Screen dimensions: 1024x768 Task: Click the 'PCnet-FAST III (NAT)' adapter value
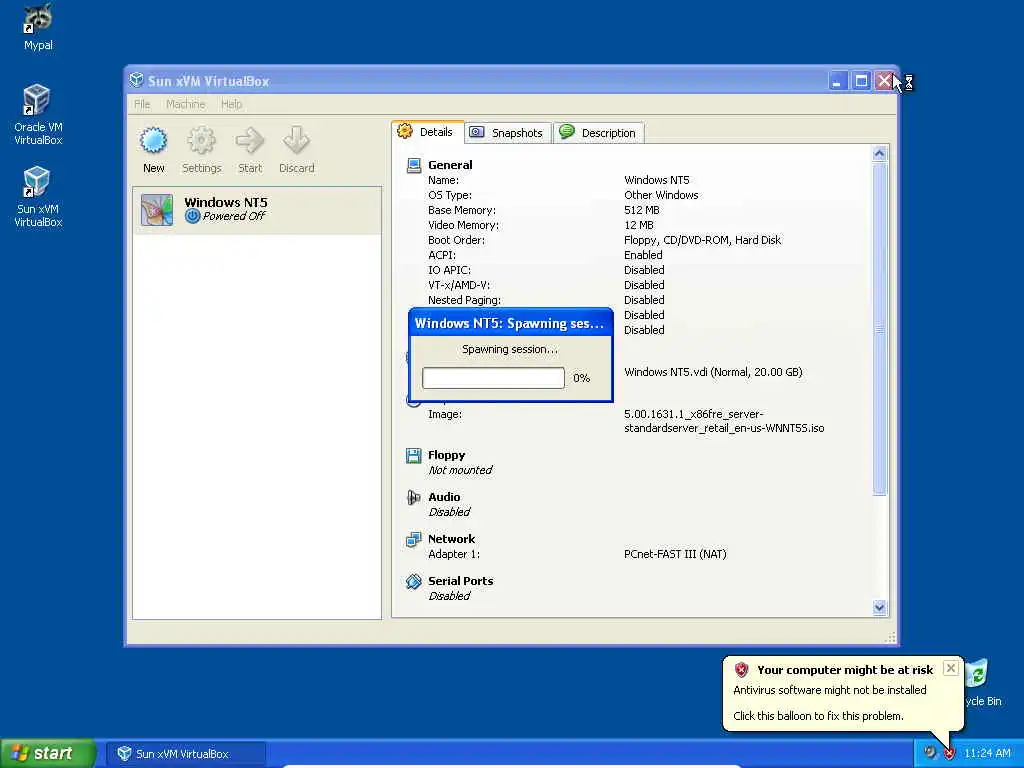tap(675, 554)
